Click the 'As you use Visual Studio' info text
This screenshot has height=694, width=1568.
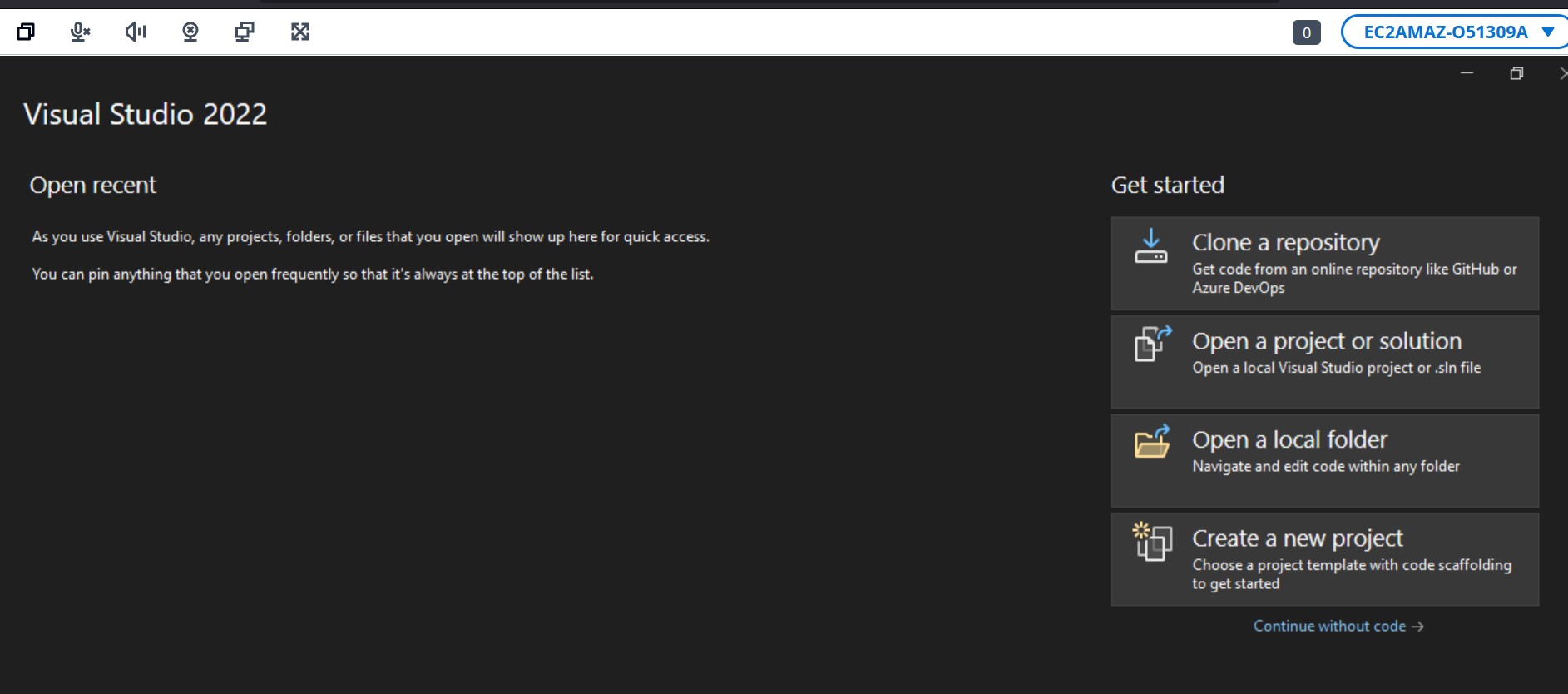pos(371,236)
